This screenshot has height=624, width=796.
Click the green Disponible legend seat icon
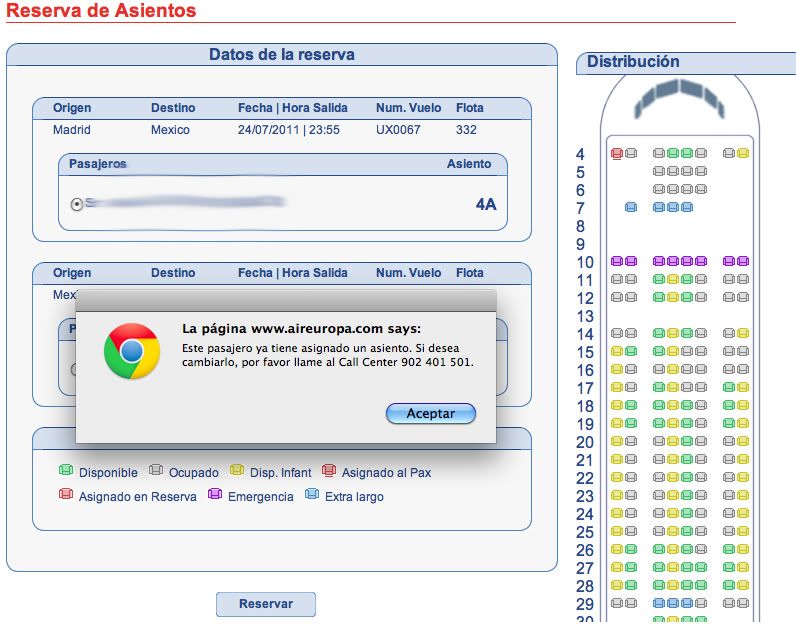click(x=66, y=470)
